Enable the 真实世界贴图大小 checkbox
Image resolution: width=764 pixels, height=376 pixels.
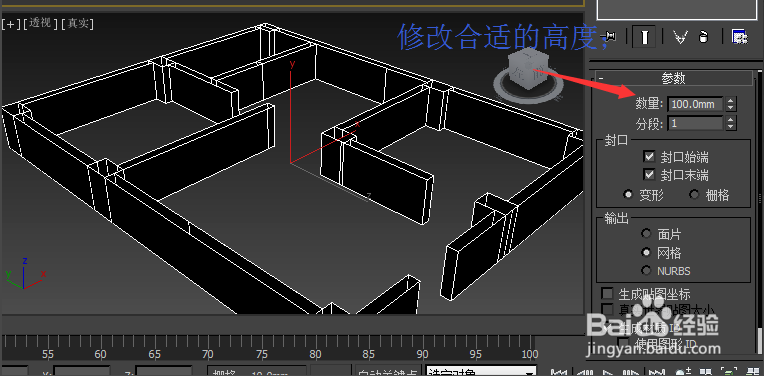pos(607,310)
